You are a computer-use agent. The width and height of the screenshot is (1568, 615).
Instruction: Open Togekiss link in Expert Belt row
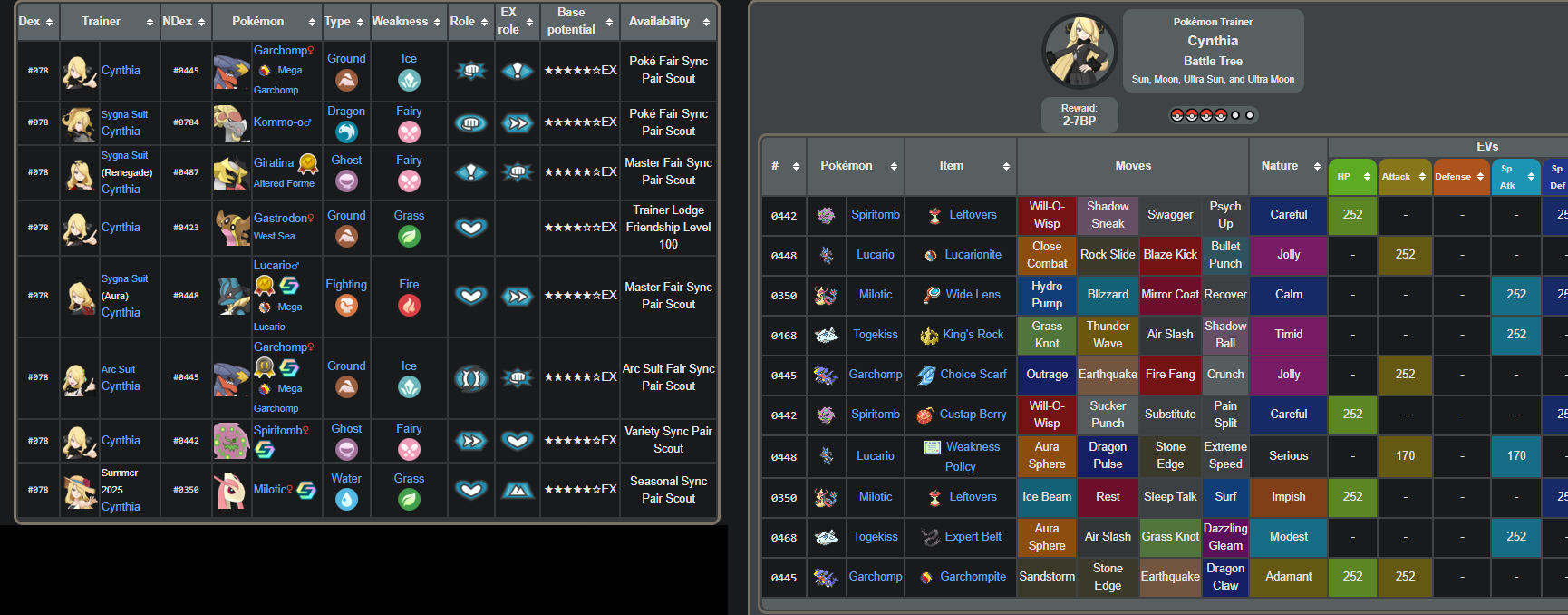point(875,537)
